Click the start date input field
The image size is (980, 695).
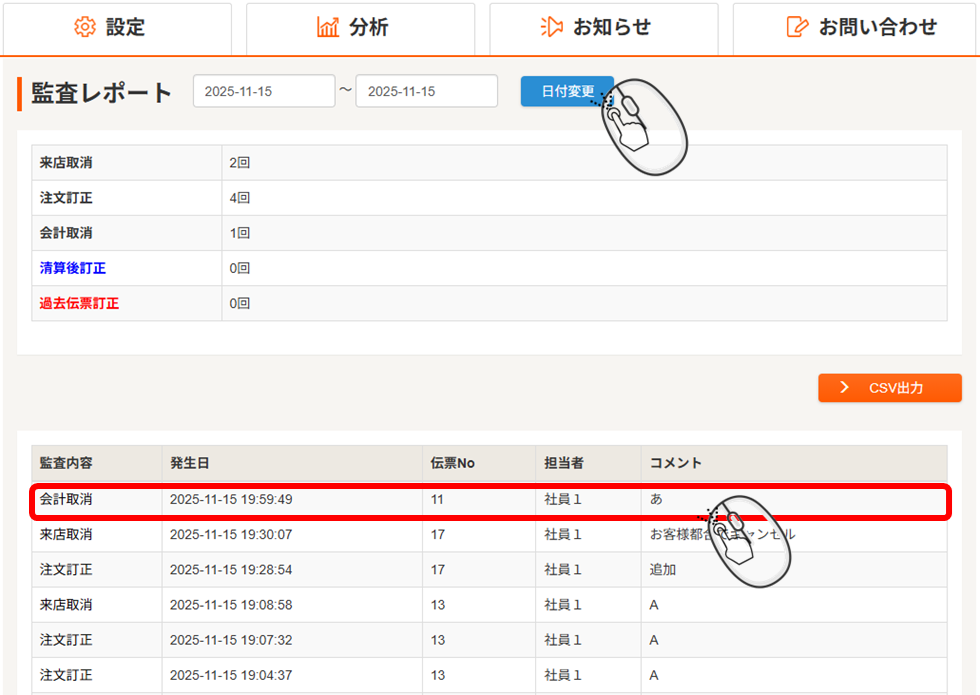coord(264,91)
